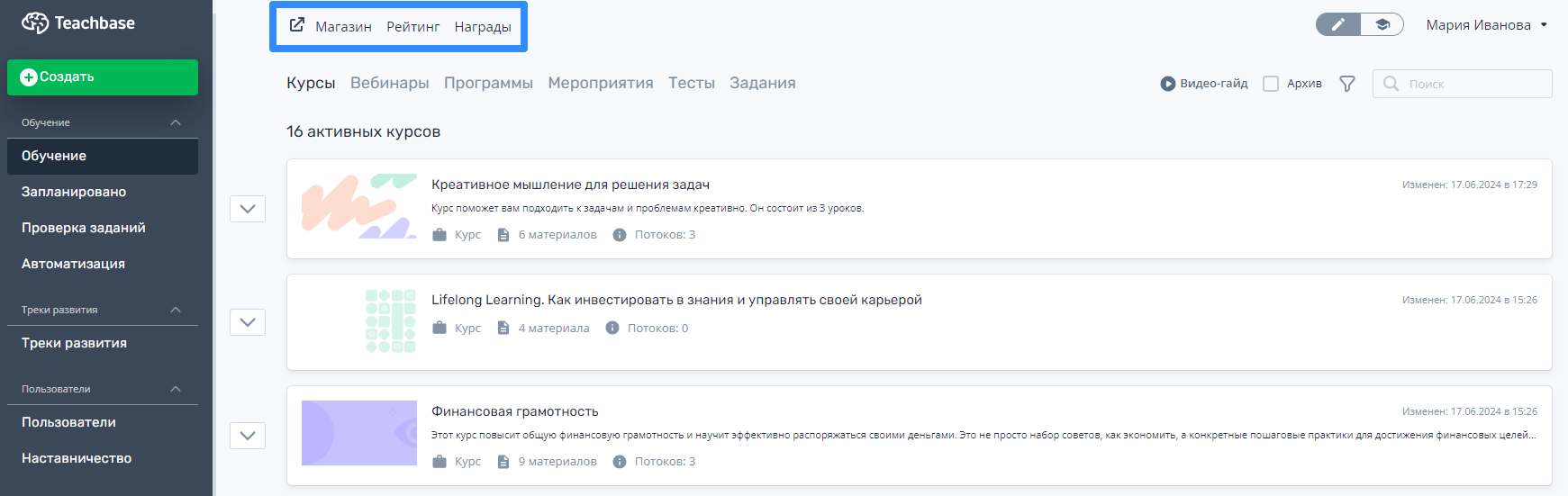Open the external link icon before Магазин
1568x496 pixels.
pyautogui.click(x=296, y=25)
